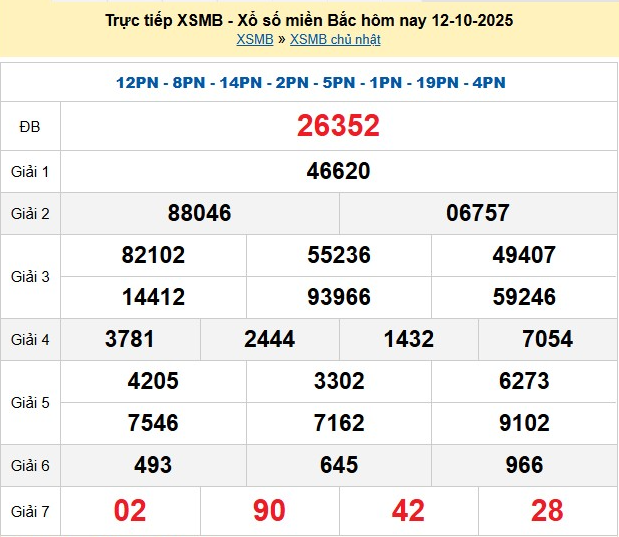Select the Giải 4 number 7054
This screenshot has width=619, height=537.
[547, 339]
